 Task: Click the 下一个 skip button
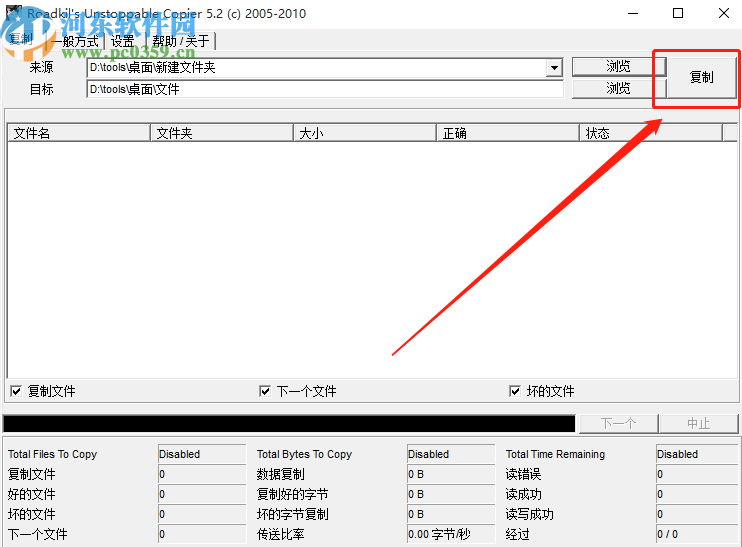(x=618, y=423)
